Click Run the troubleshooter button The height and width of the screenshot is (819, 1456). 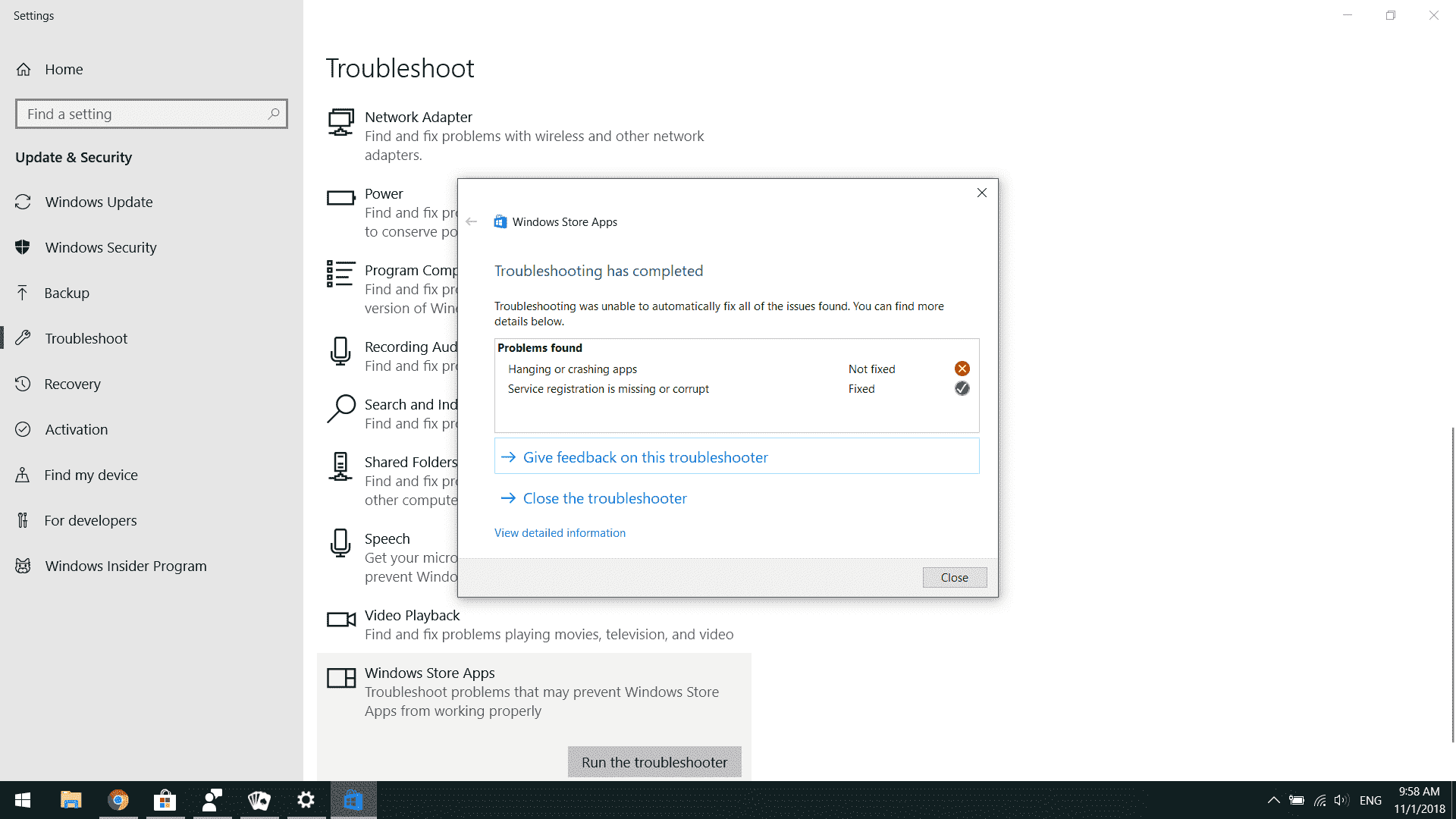point(654,762)
